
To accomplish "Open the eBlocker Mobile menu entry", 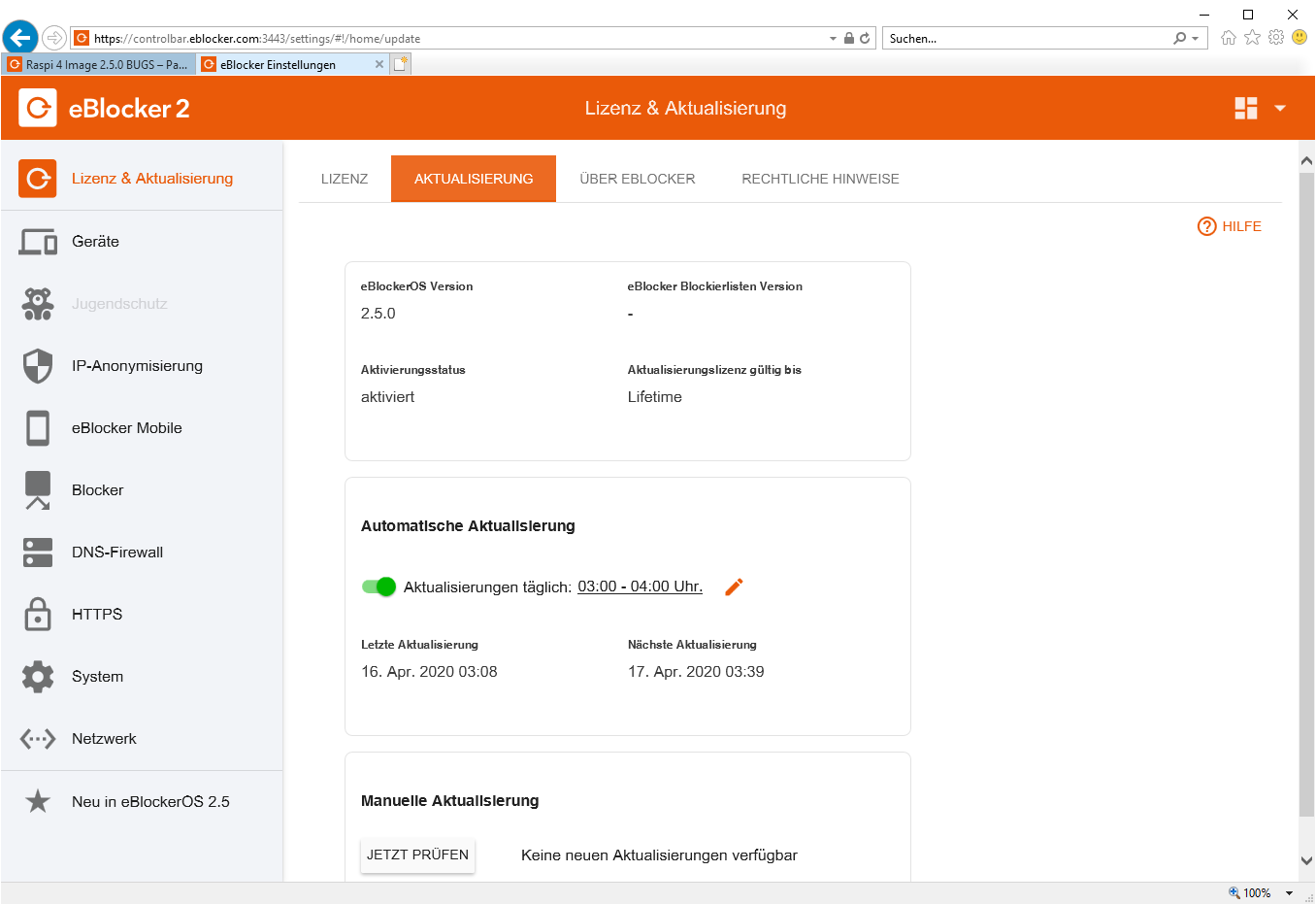I will click(x=142, y=428).
